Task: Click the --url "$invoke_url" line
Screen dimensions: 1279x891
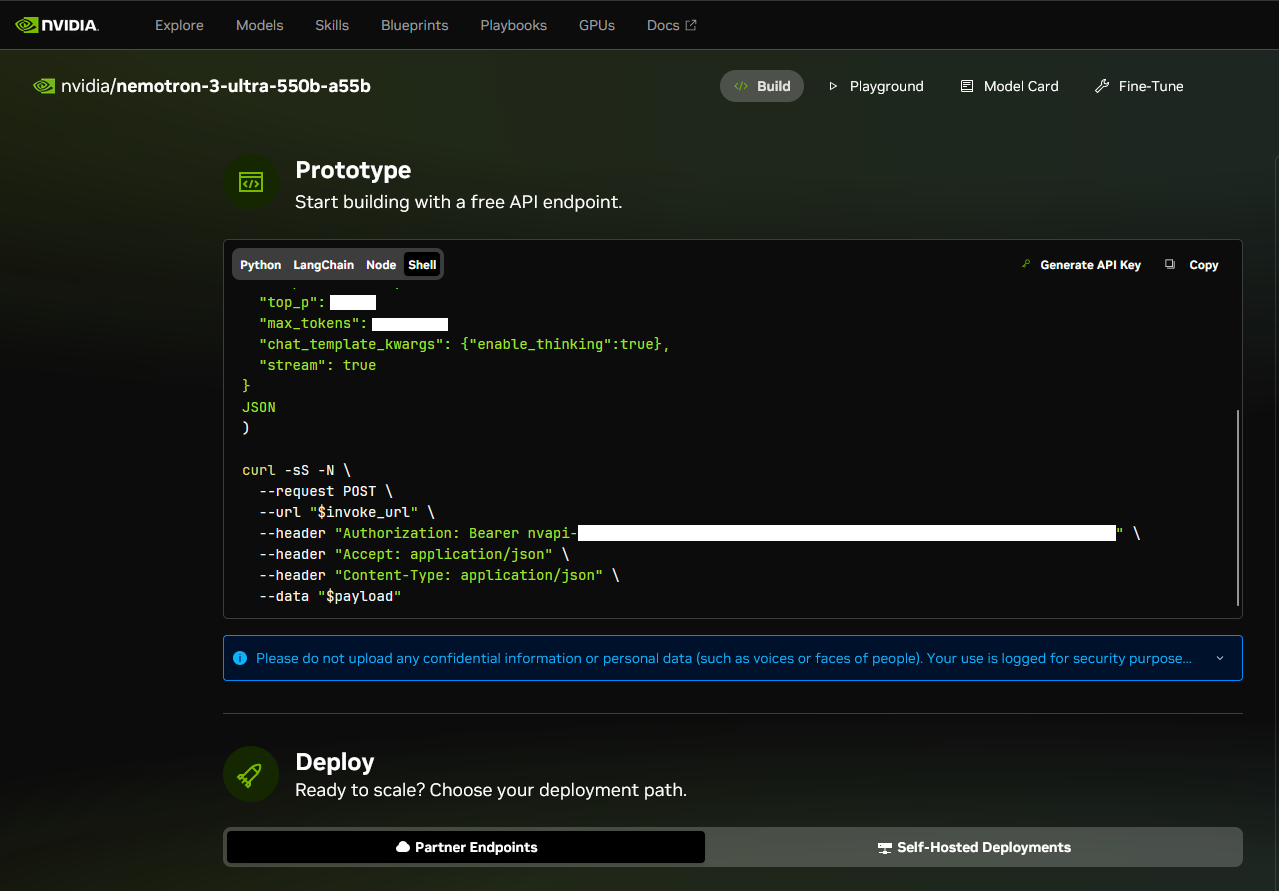Action: pos(347,512)
